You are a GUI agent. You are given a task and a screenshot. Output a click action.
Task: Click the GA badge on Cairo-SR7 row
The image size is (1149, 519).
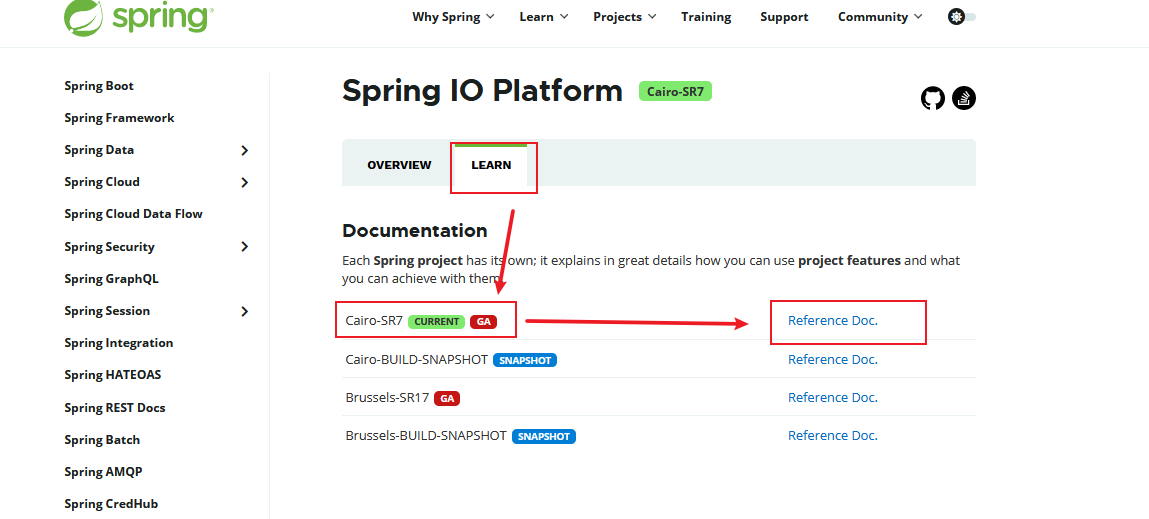[x=484, y=322]
